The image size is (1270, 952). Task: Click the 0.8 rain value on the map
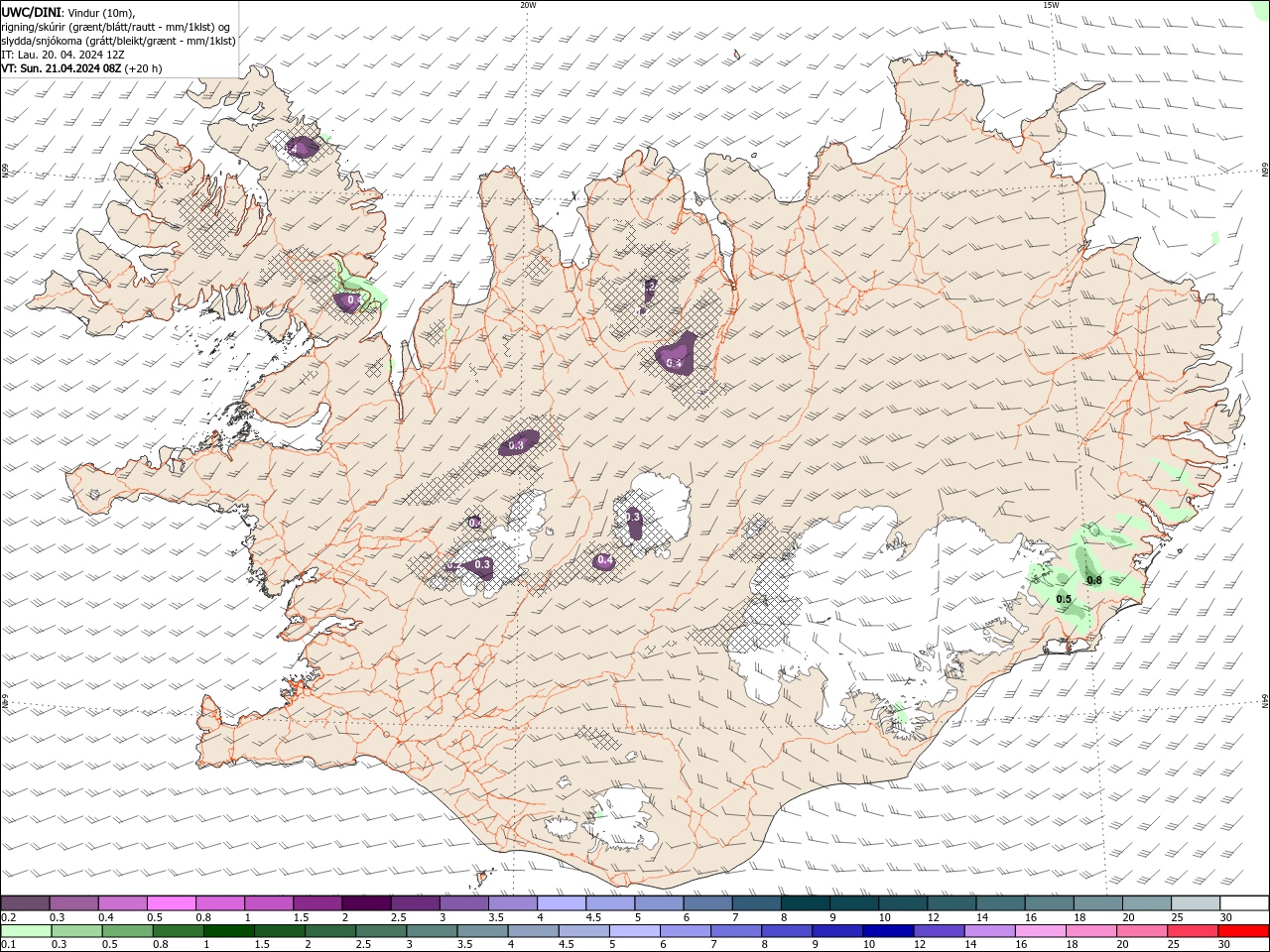1094,580
